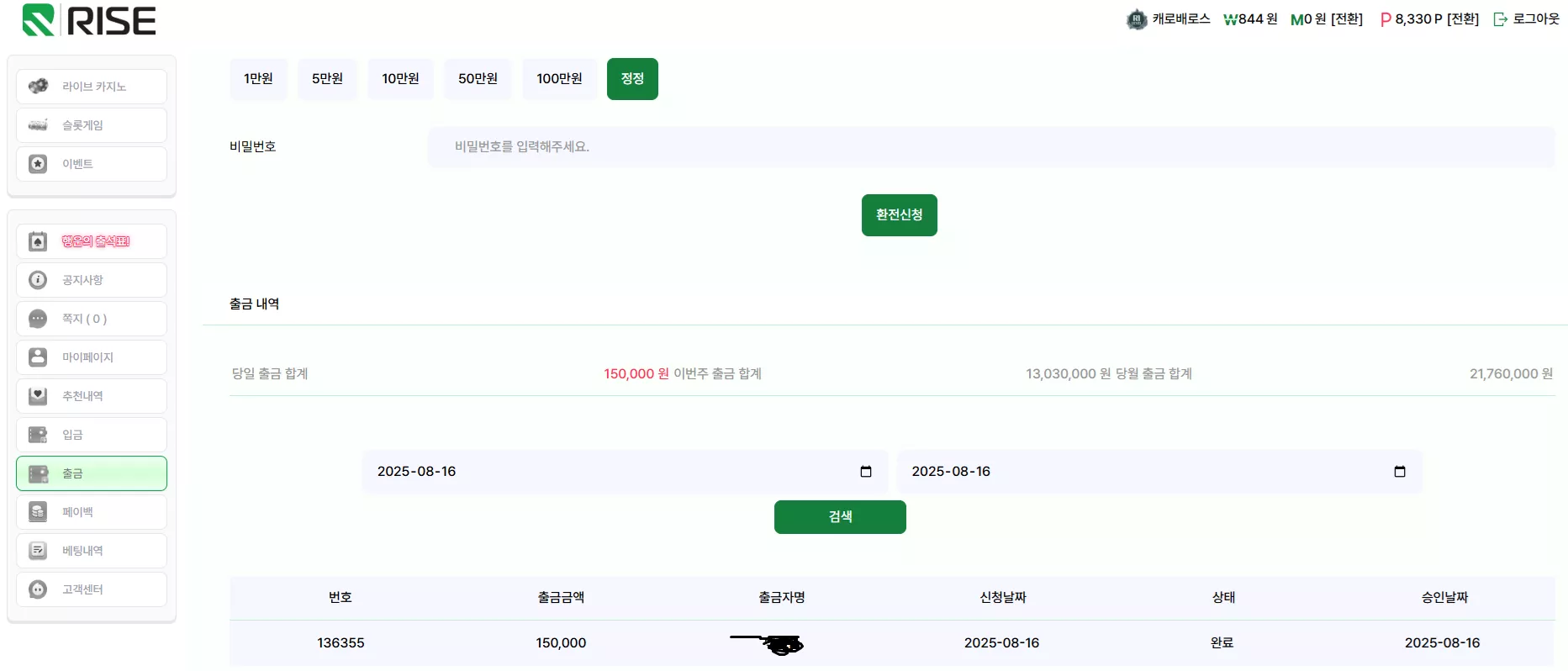Click the 공지사항 info icon
Image resolution: width=1568 pixels, height=671 pixels.
pos(38,280)
